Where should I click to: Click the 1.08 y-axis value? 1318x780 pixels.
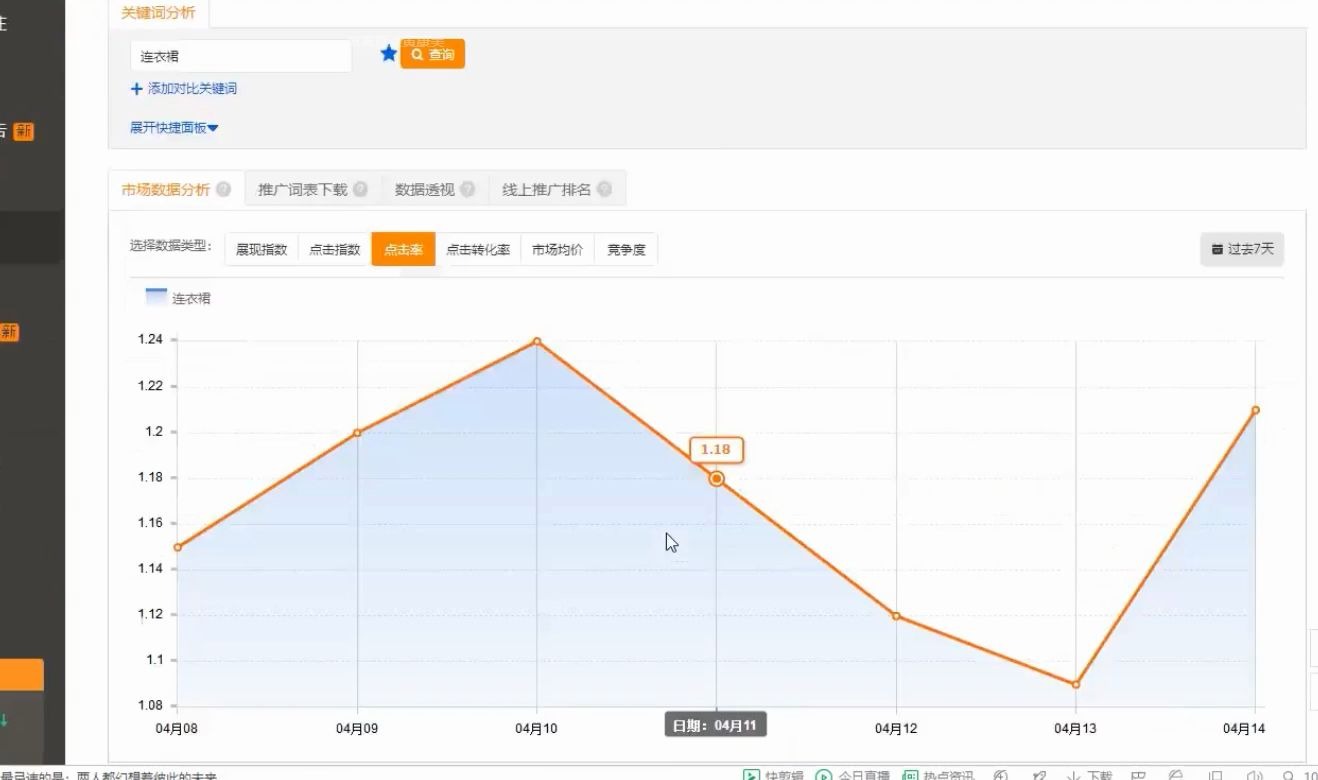[150, 706]
